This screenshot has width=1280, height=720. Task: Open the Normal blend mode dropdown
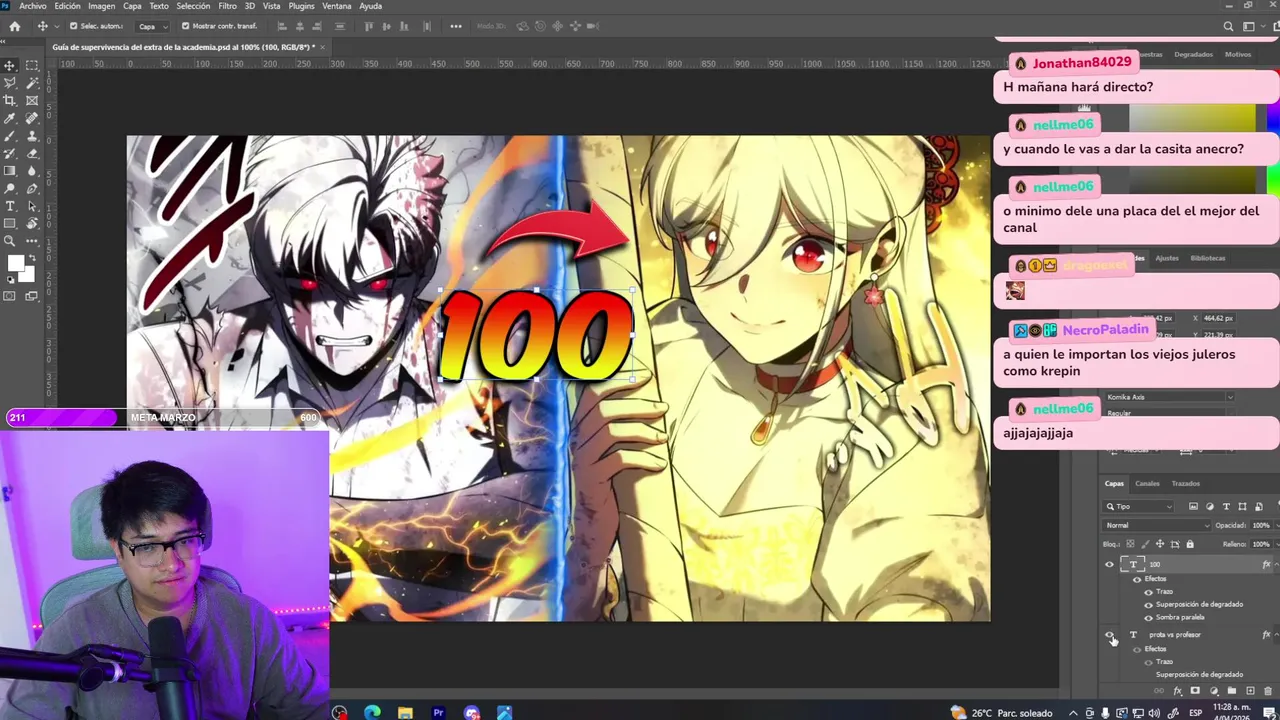click(x=1157, y=525)
